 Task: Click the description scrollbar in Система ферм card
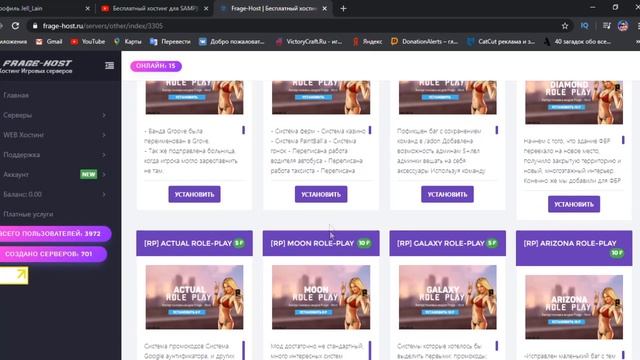tap(370, 130)
